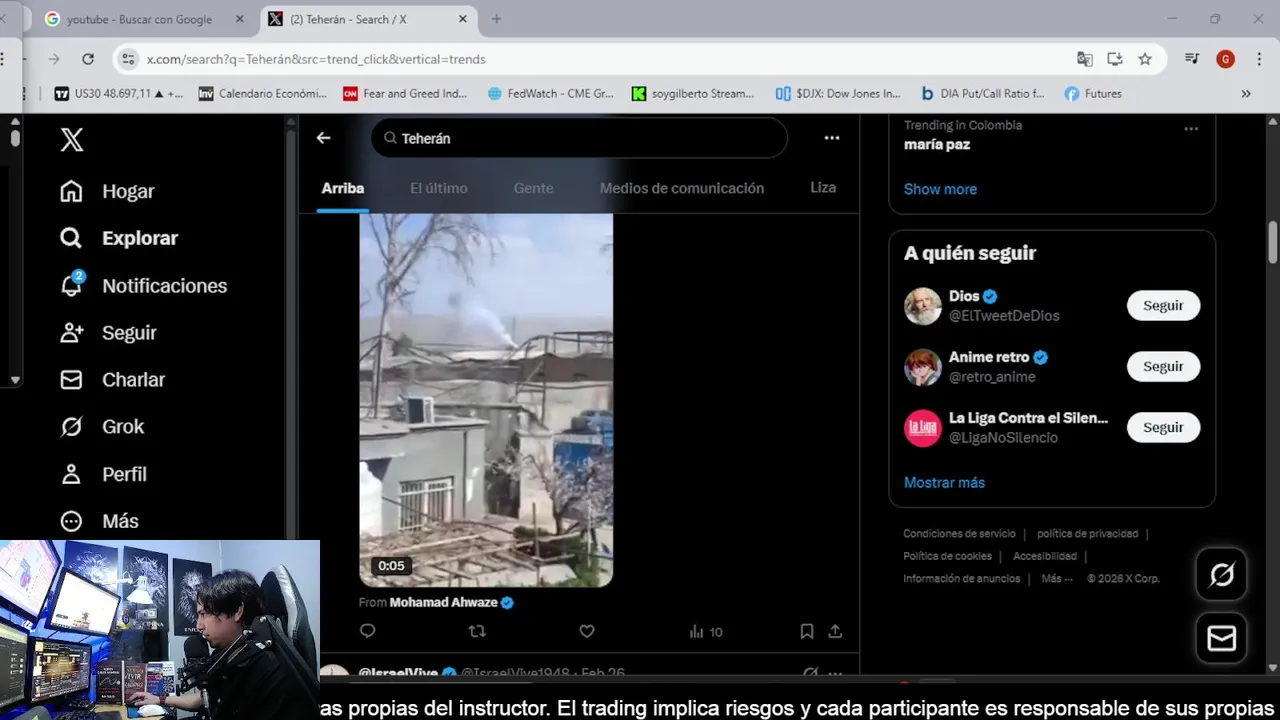Image resolution: width=1280 pixels, height=720 pixels.
Task: Open Futures bookmark
Action: 1093,93
